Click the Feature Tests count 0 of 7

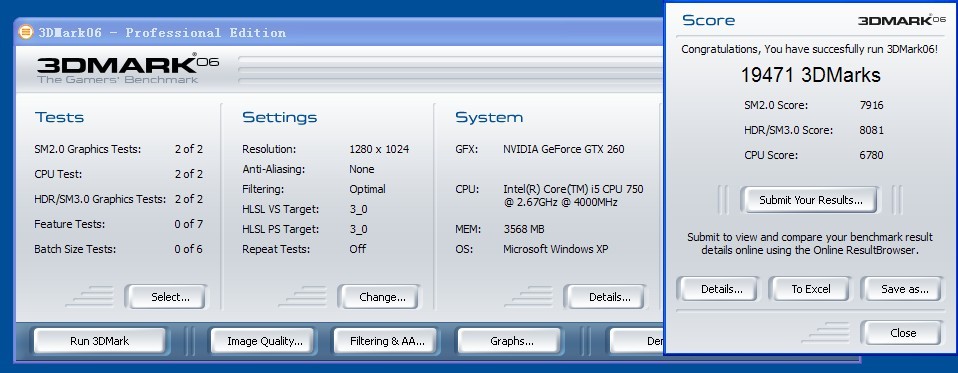click(x=189, y=224)
